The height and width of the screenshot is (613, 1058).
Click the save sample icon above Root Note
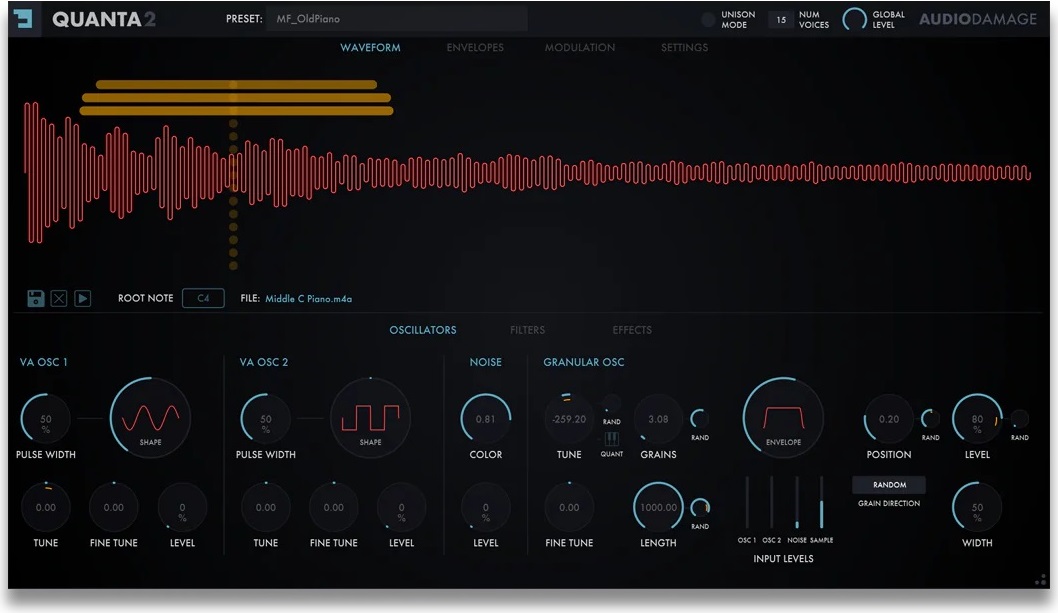pyautogui.click(x=34, y=297)
